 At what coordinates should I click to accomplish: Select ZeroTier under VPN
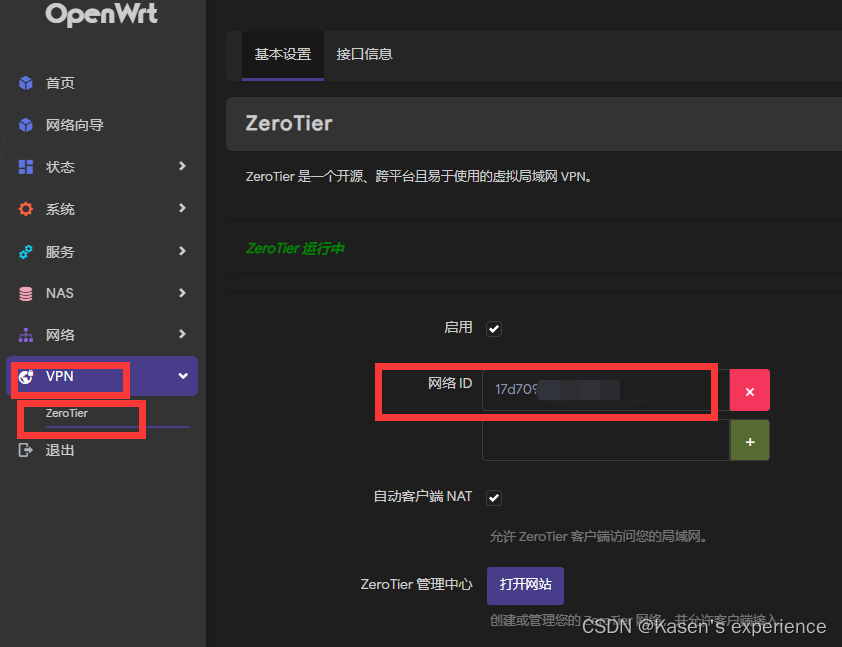coord(67,413)
